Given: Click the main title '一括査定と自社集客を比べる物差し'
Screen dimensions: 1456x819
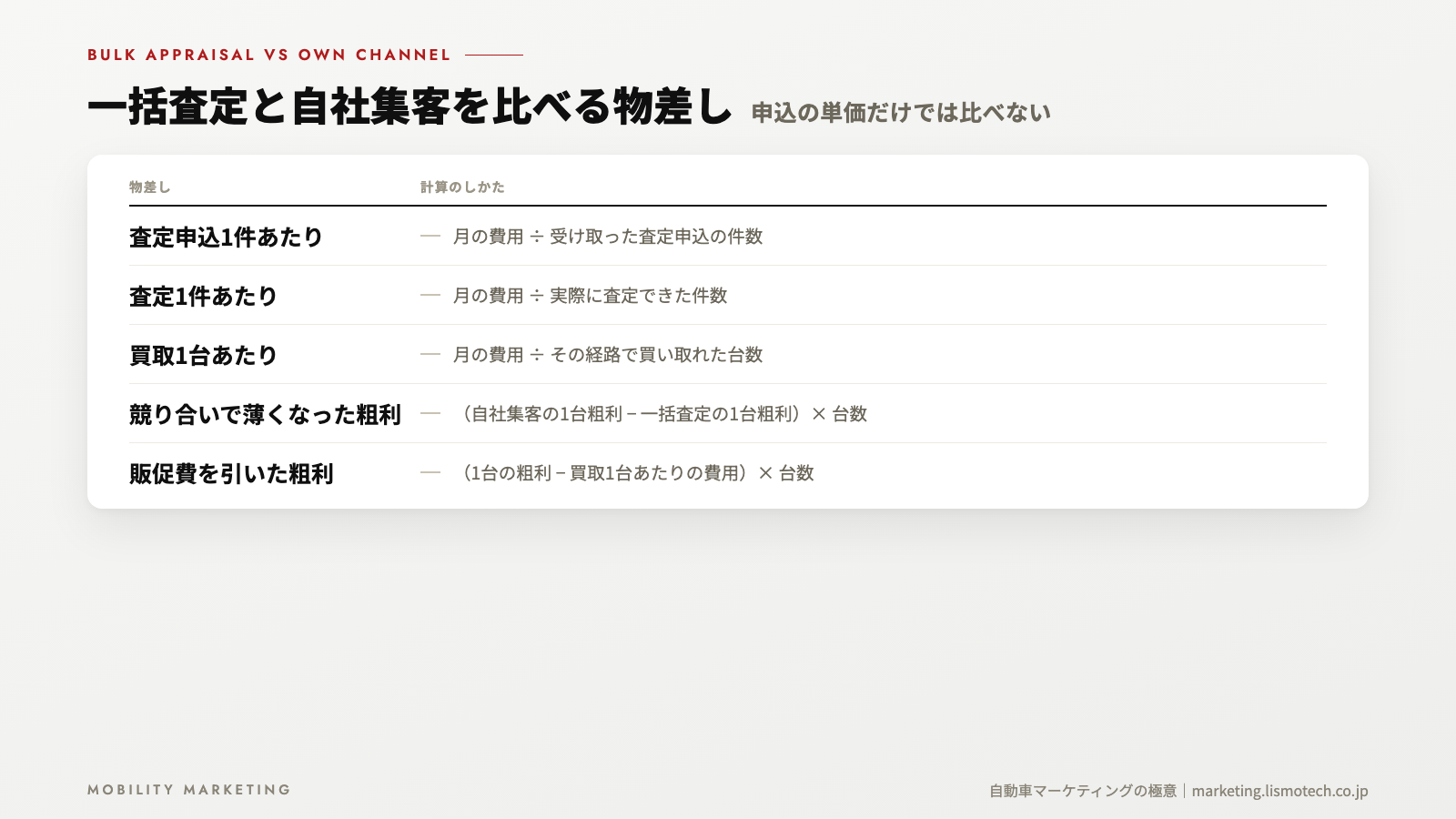Looking at the screenshot, I should coord(409,106).
